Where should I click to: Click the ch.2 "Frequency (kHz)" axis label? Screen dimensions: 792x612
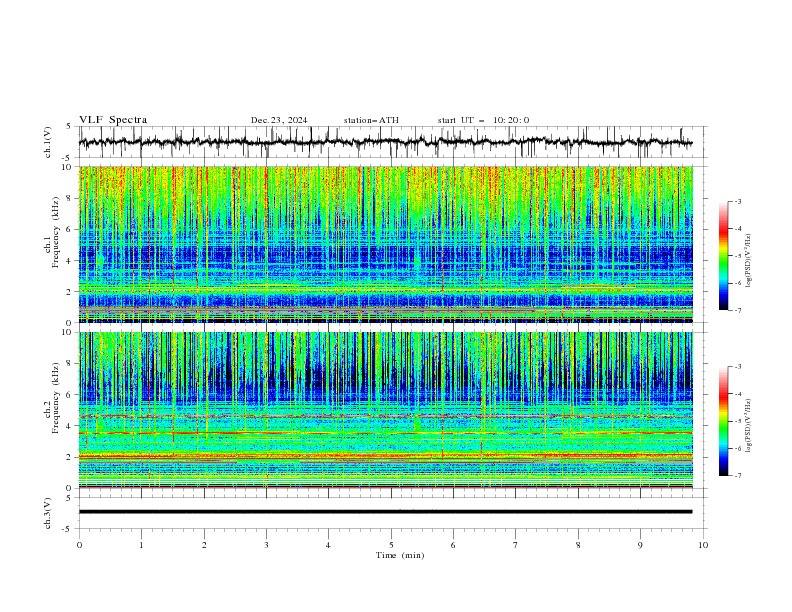click(x=56, y=398)
